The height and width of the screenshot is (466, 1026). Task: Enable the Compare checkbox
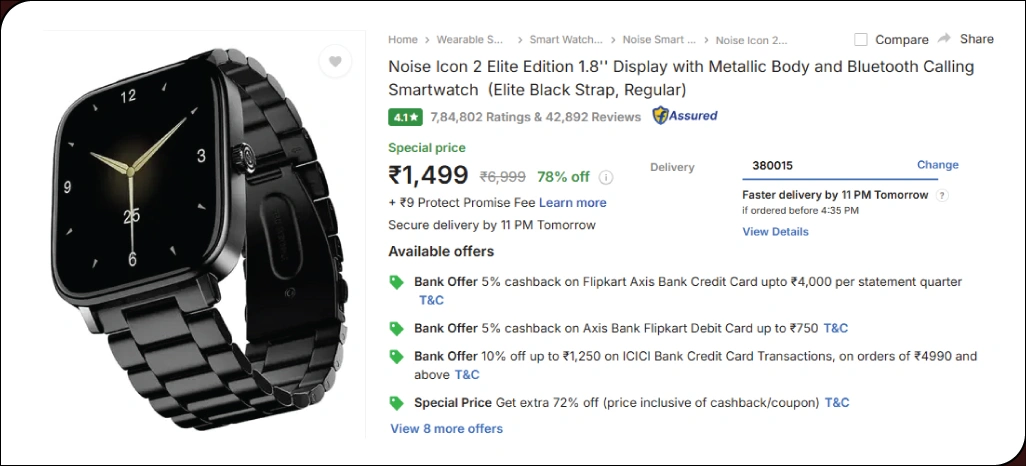pos(861,40)
